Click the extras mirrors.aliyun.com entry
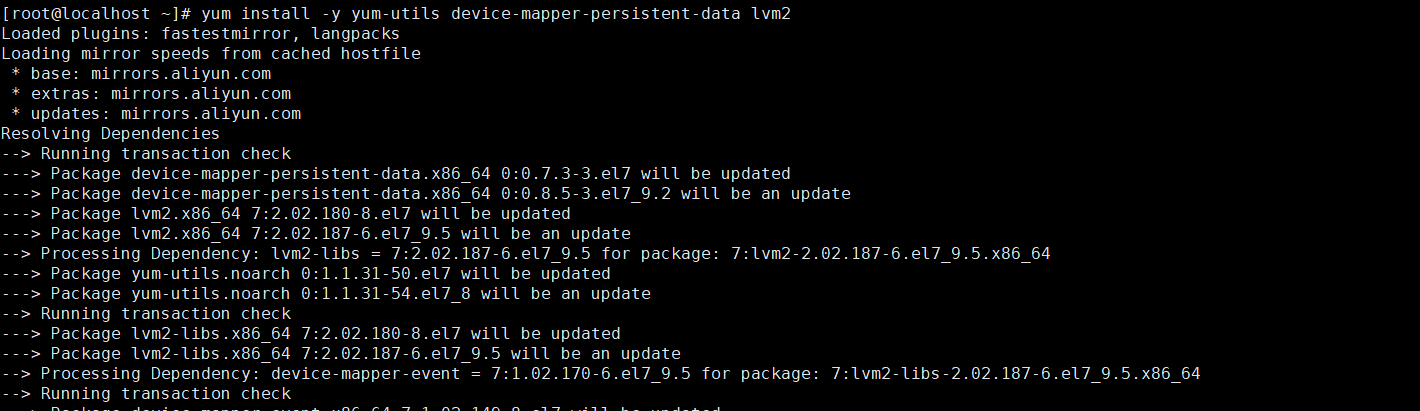Viewport: 1420px width, 411px height. (x=151, y=94)
